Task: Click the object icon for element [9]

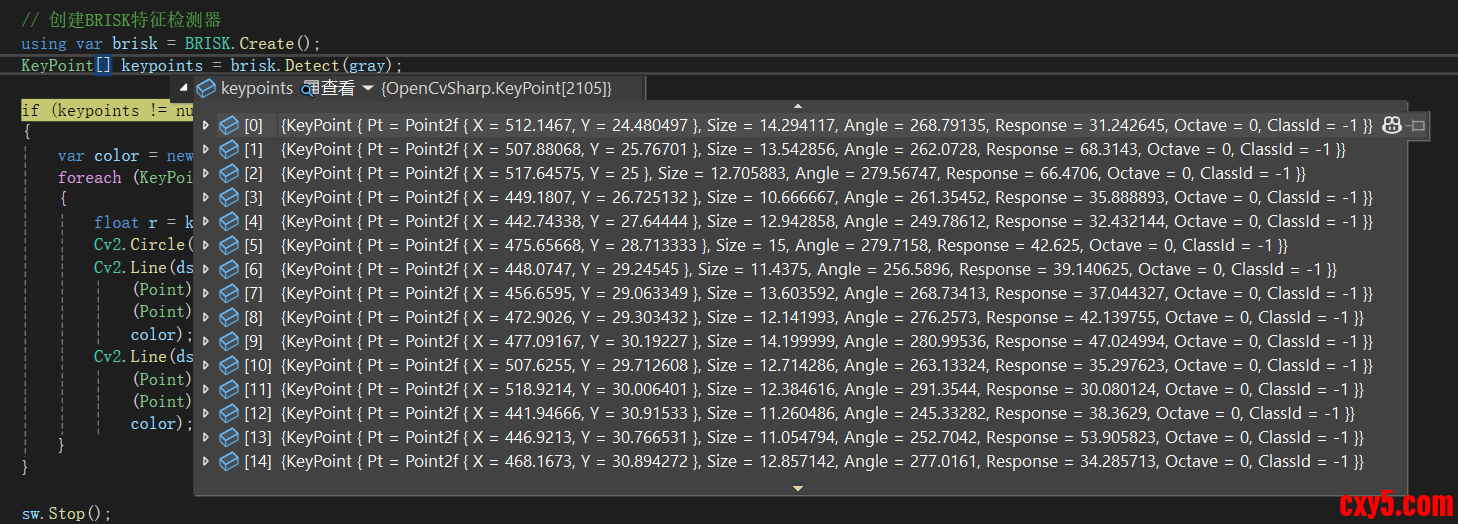Action: click(229, 341)
